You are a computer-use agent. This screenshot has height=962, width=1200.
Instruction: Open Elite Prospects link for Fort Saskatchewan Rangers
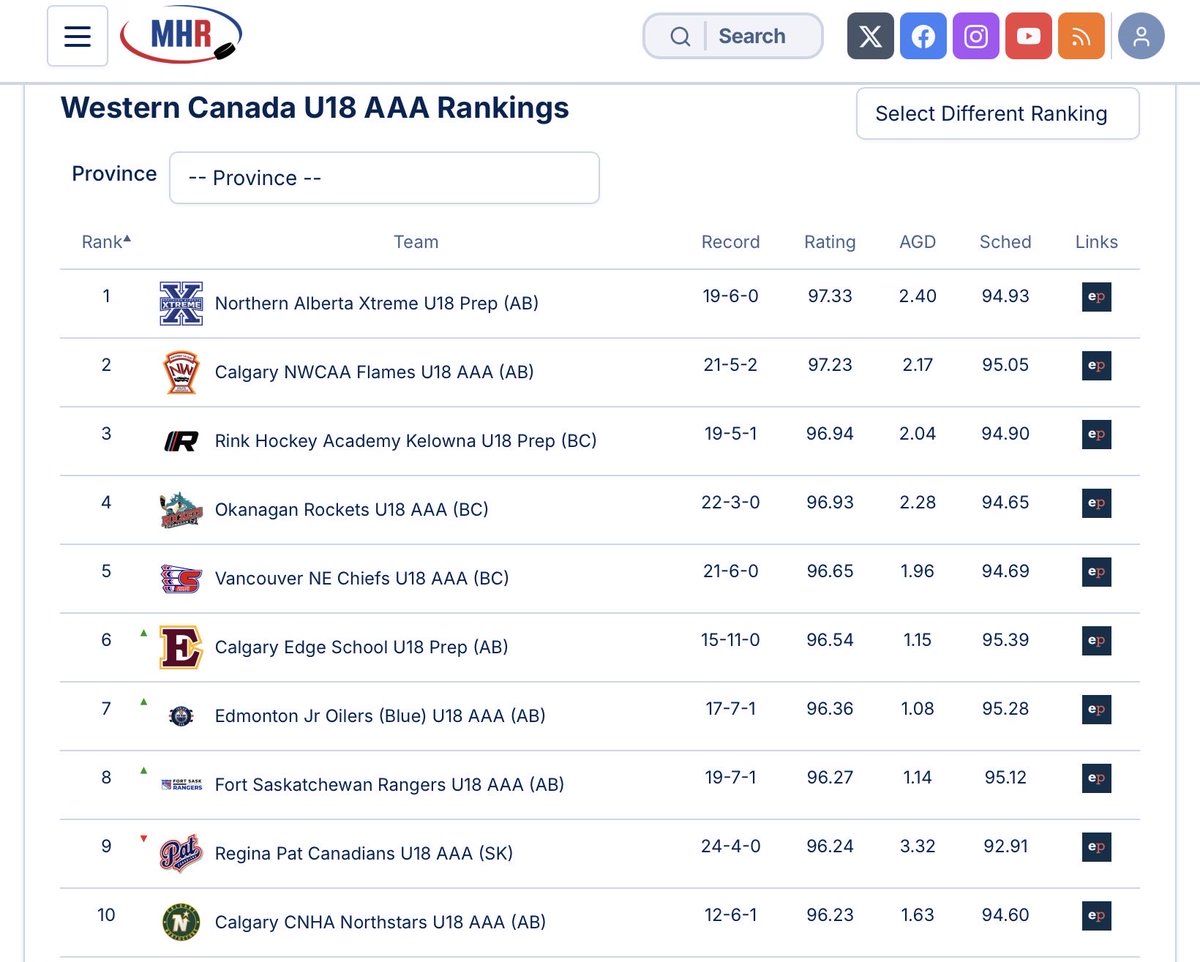click(x=1096, y=778)
